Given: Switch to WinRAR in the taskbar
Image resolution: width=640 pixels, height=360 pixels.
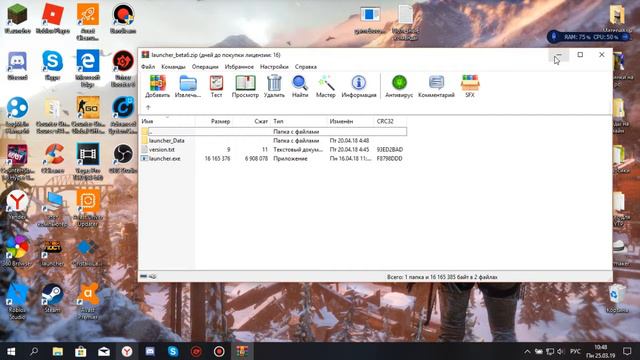Looking at the screenshot, I should click(x=242, y=351).
